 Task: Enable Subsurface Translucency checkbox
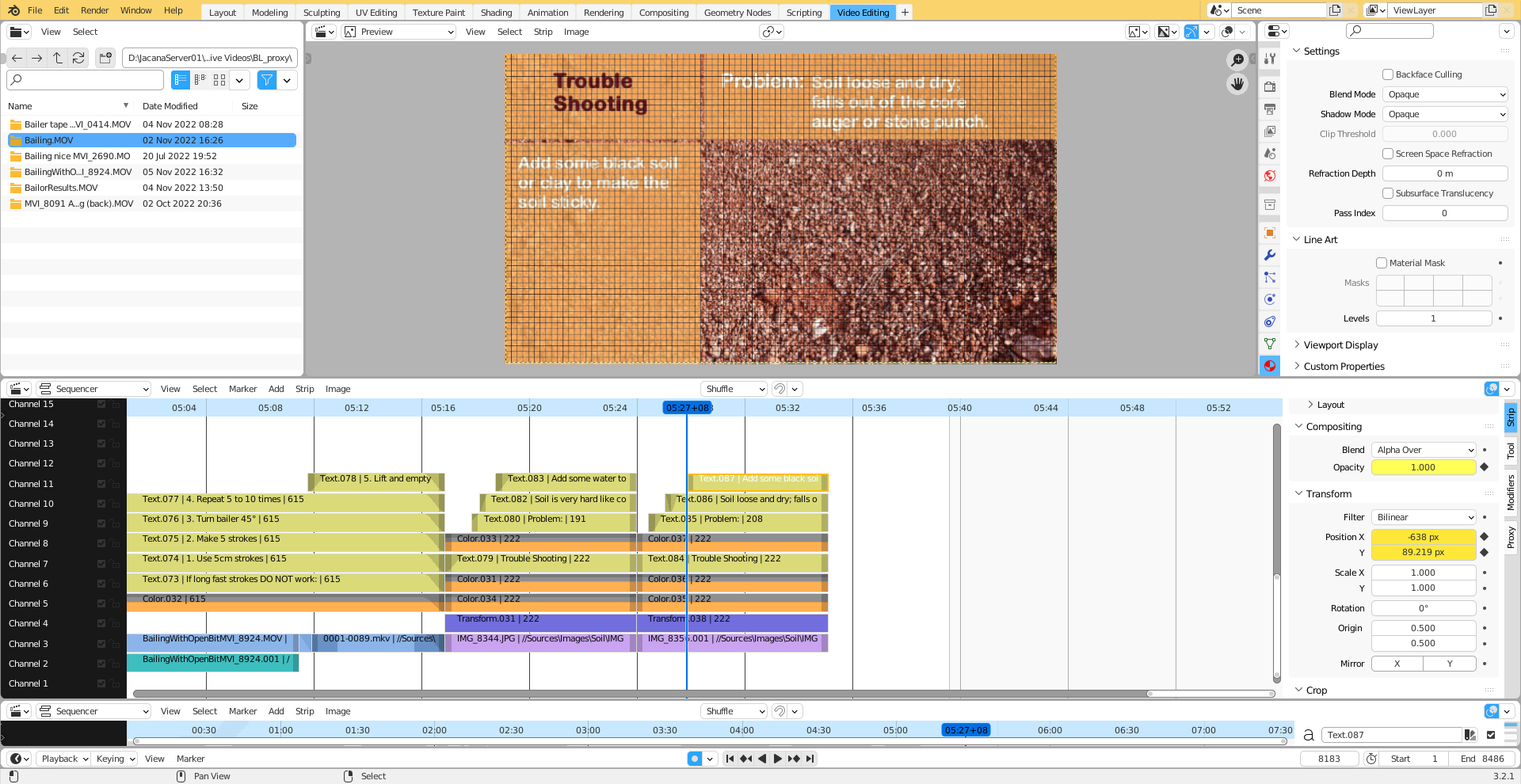(1388, 193)
